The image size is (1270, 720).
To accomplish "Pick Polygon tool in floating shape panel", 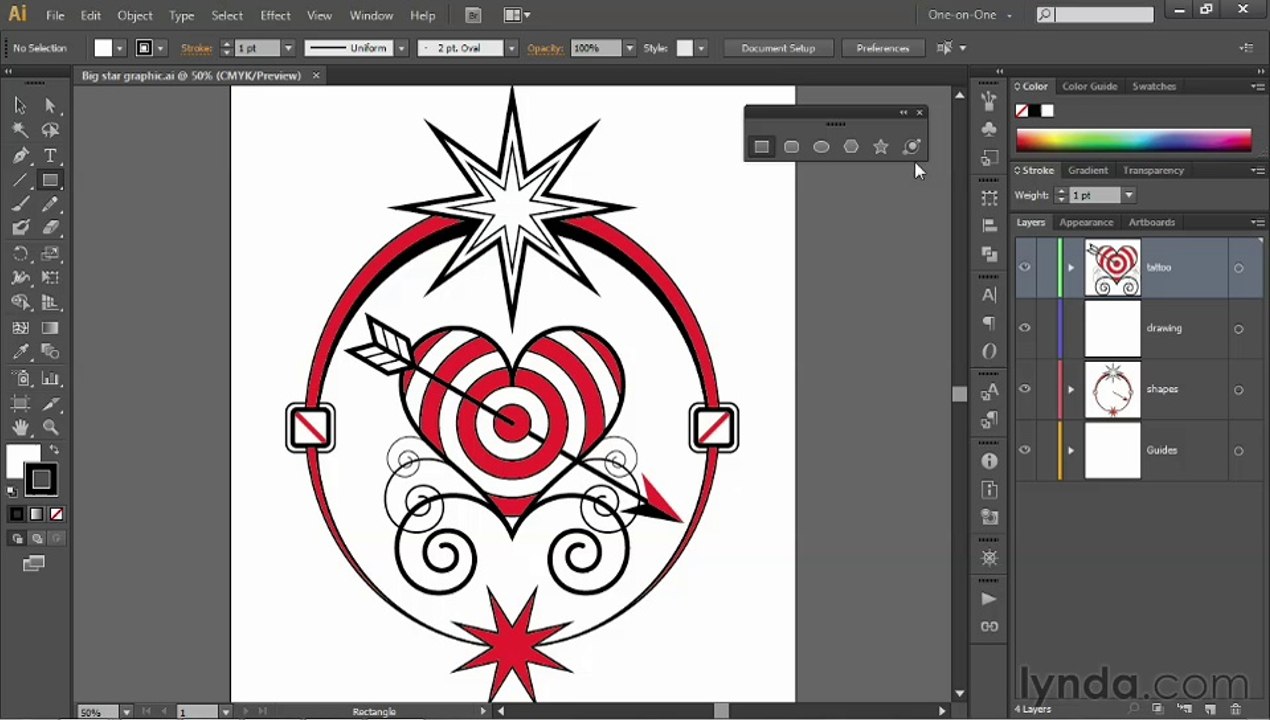I will (851, 147).
